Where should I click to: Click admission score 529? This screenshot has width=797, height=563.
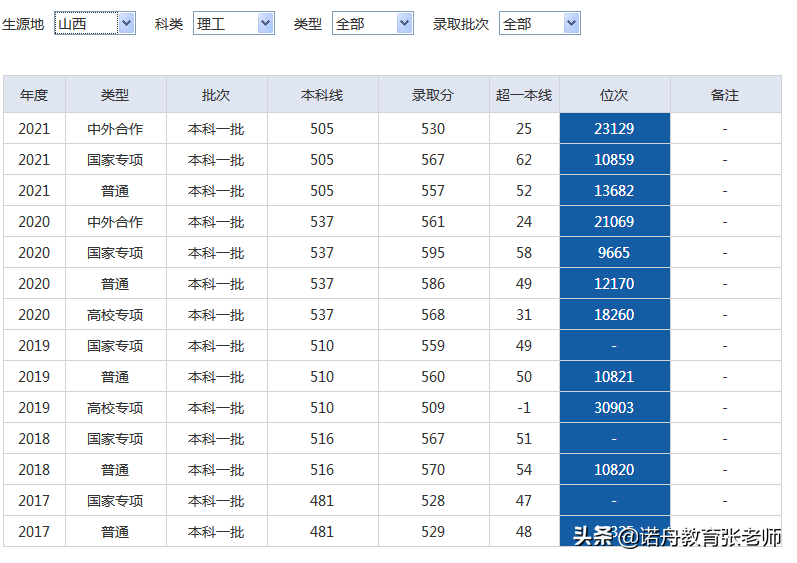pos(433,531)
